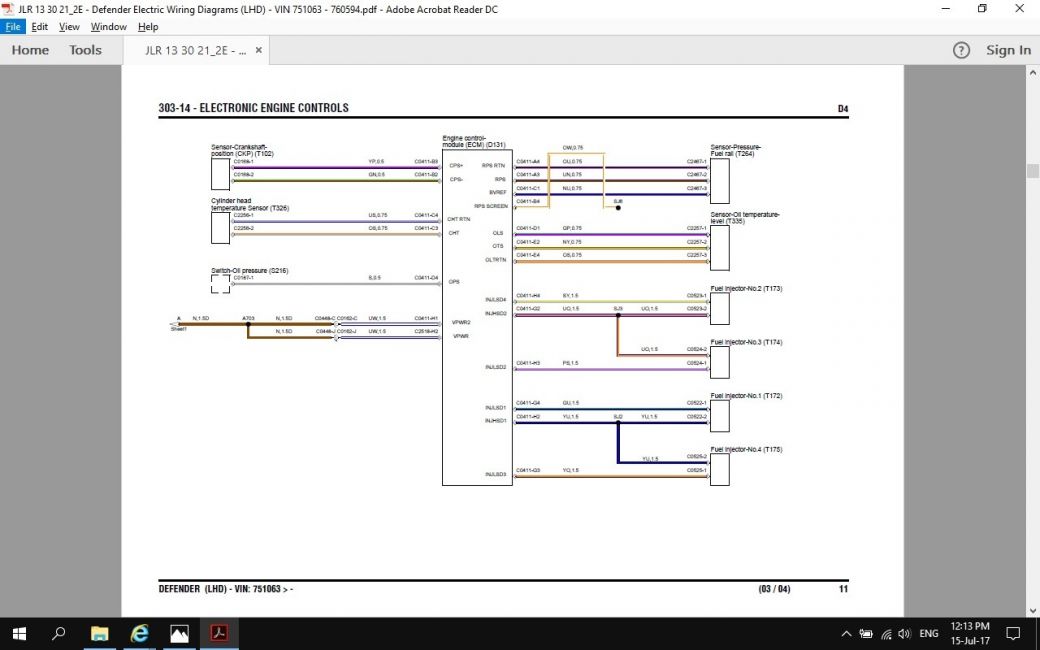Screen dimensions: 1040x650
Task: Open the File menu
Action: 13,27
